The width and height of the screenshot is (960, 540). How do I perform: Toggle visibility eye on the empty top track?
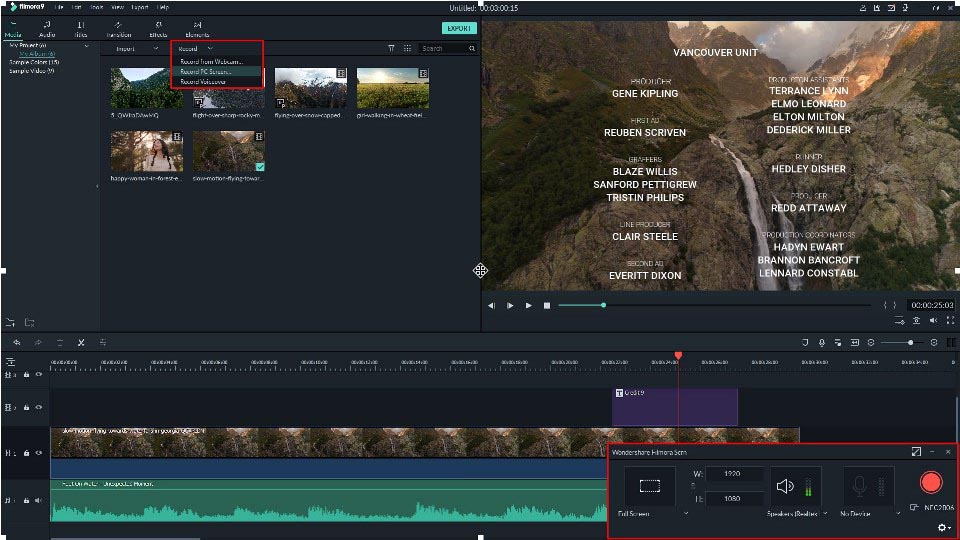click(x=39, y=374)
